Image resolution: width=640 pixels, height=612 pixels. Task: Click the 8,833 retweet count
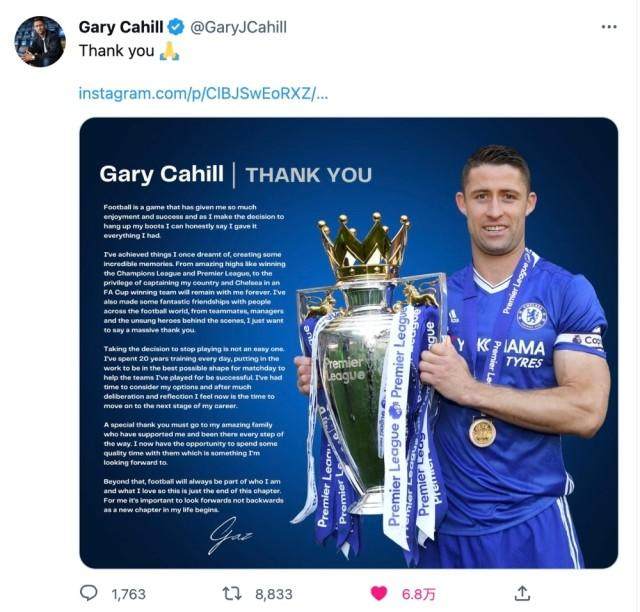pos(274,594)
